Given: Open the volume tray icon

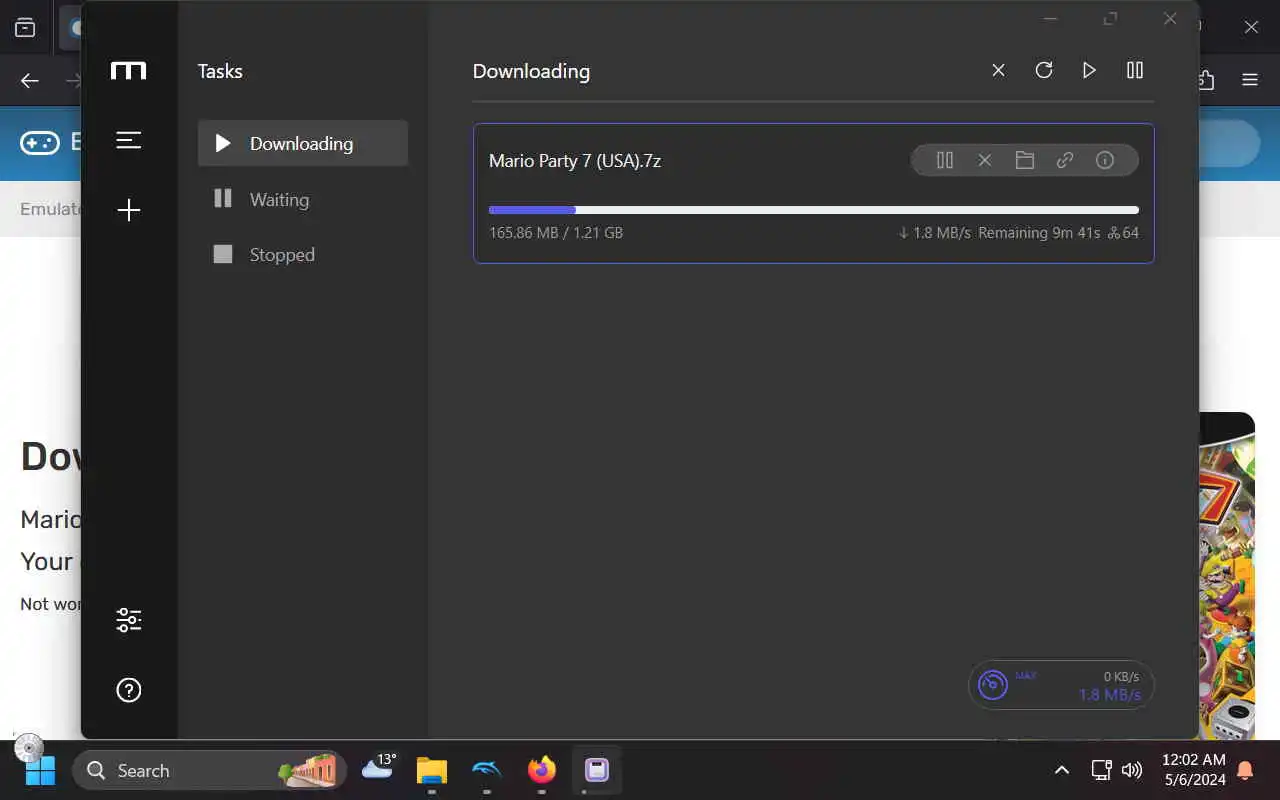Looking at the screenshot, I should [1132, 770].
